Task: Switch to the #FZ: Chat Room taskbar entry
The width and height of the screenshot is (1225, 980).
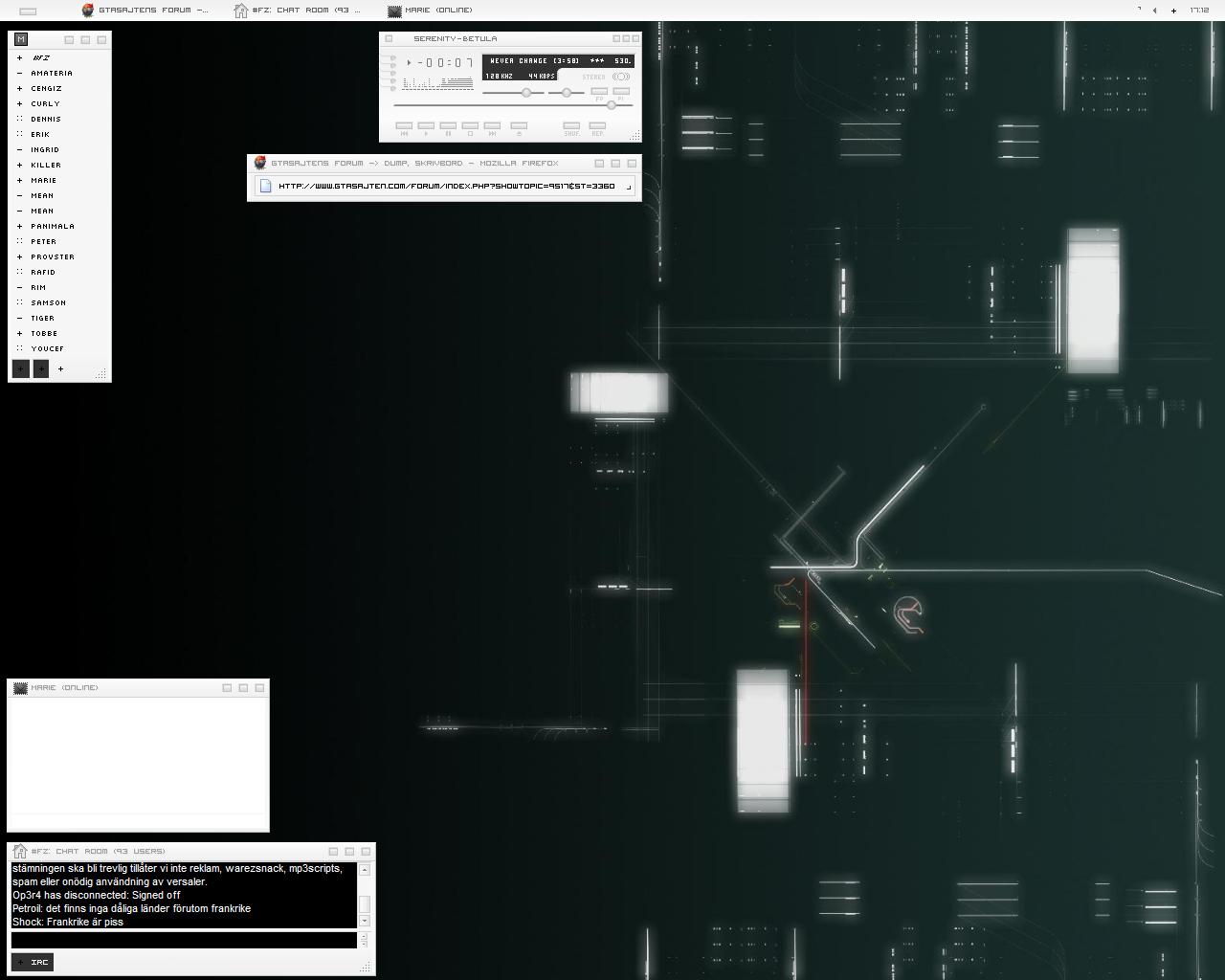Action: 299,11
